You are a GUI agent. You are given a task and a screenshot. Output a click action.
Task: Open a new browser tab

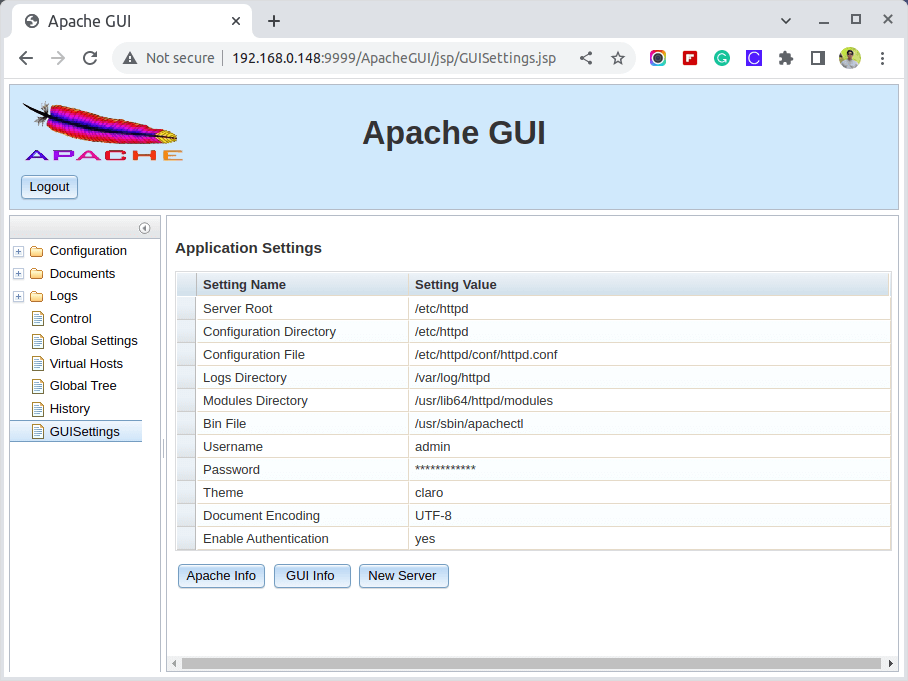[x=274, y=21]
